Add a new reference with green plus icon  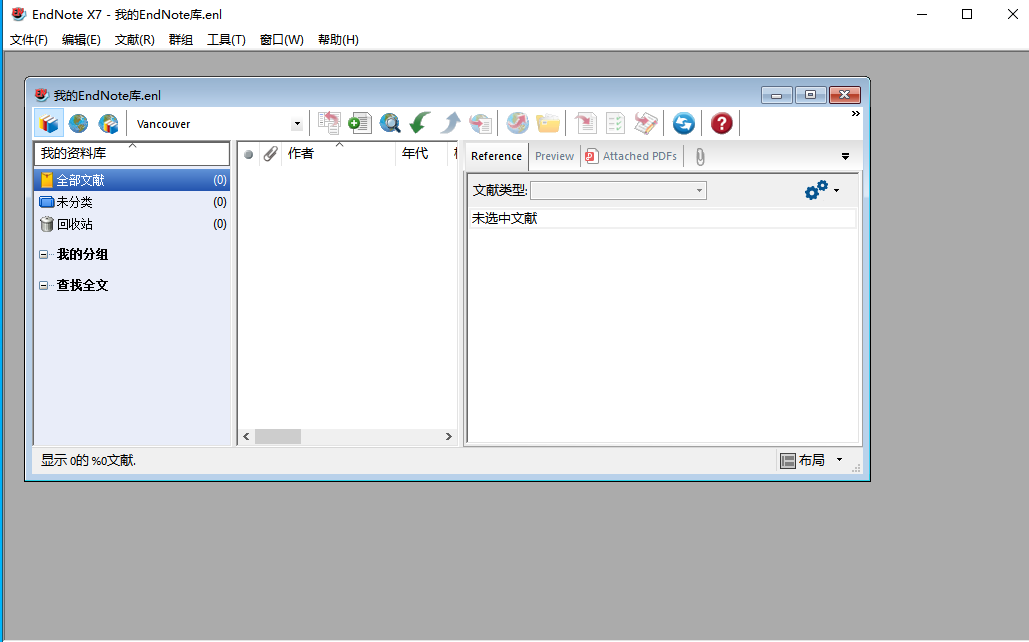(x=360, y=123)
